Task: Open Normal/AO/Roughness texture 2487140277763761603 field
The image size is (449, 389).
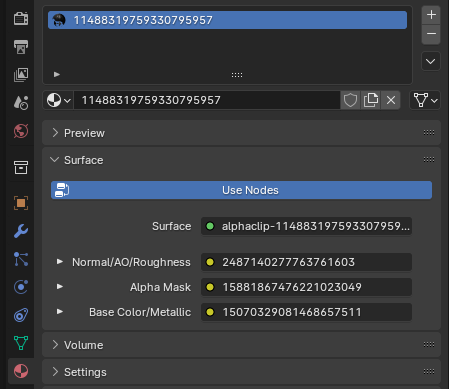Action: pos(306,262)
